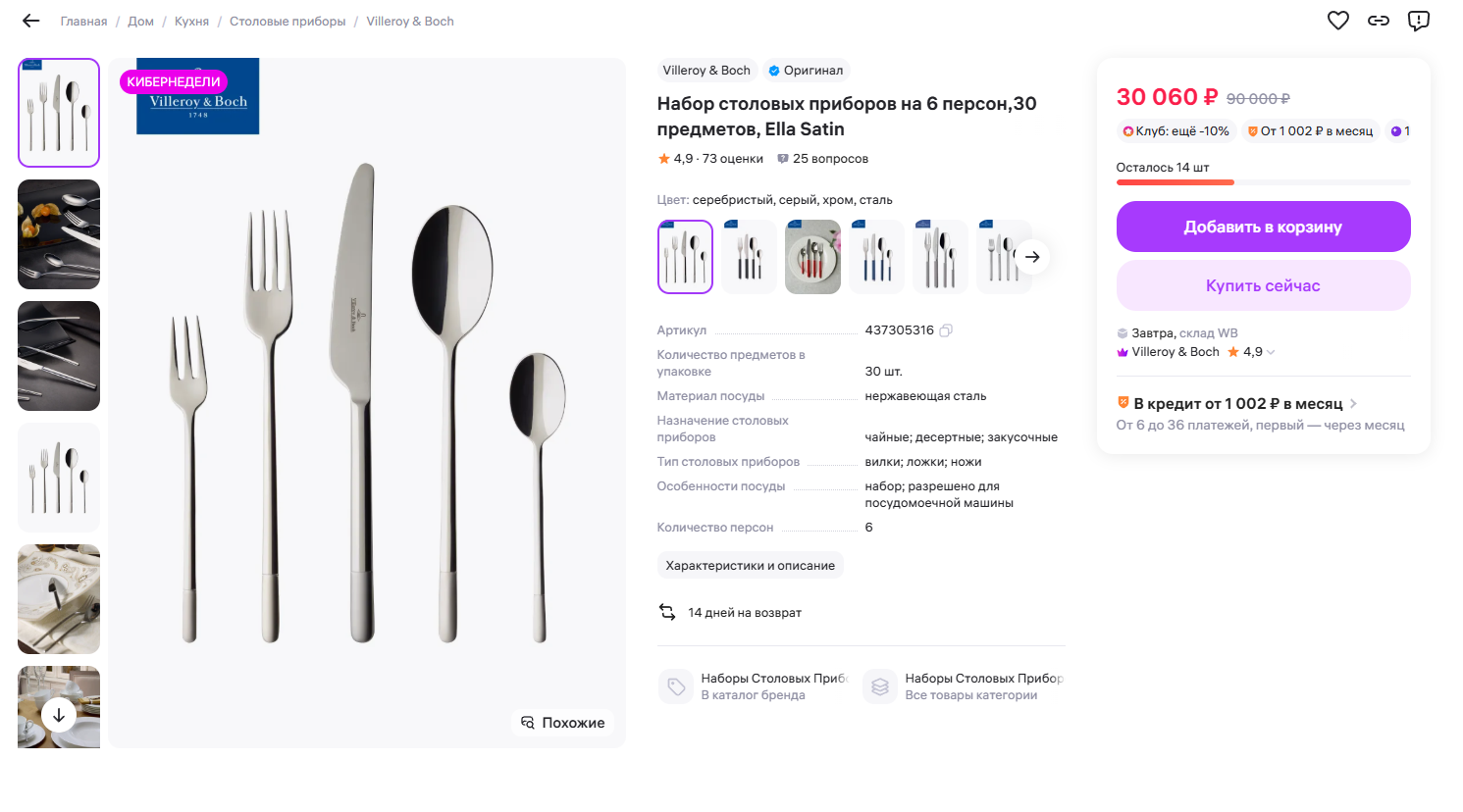Copy product link using chain icon
Screen dimensions: 1463x812
coord(1378,21)
